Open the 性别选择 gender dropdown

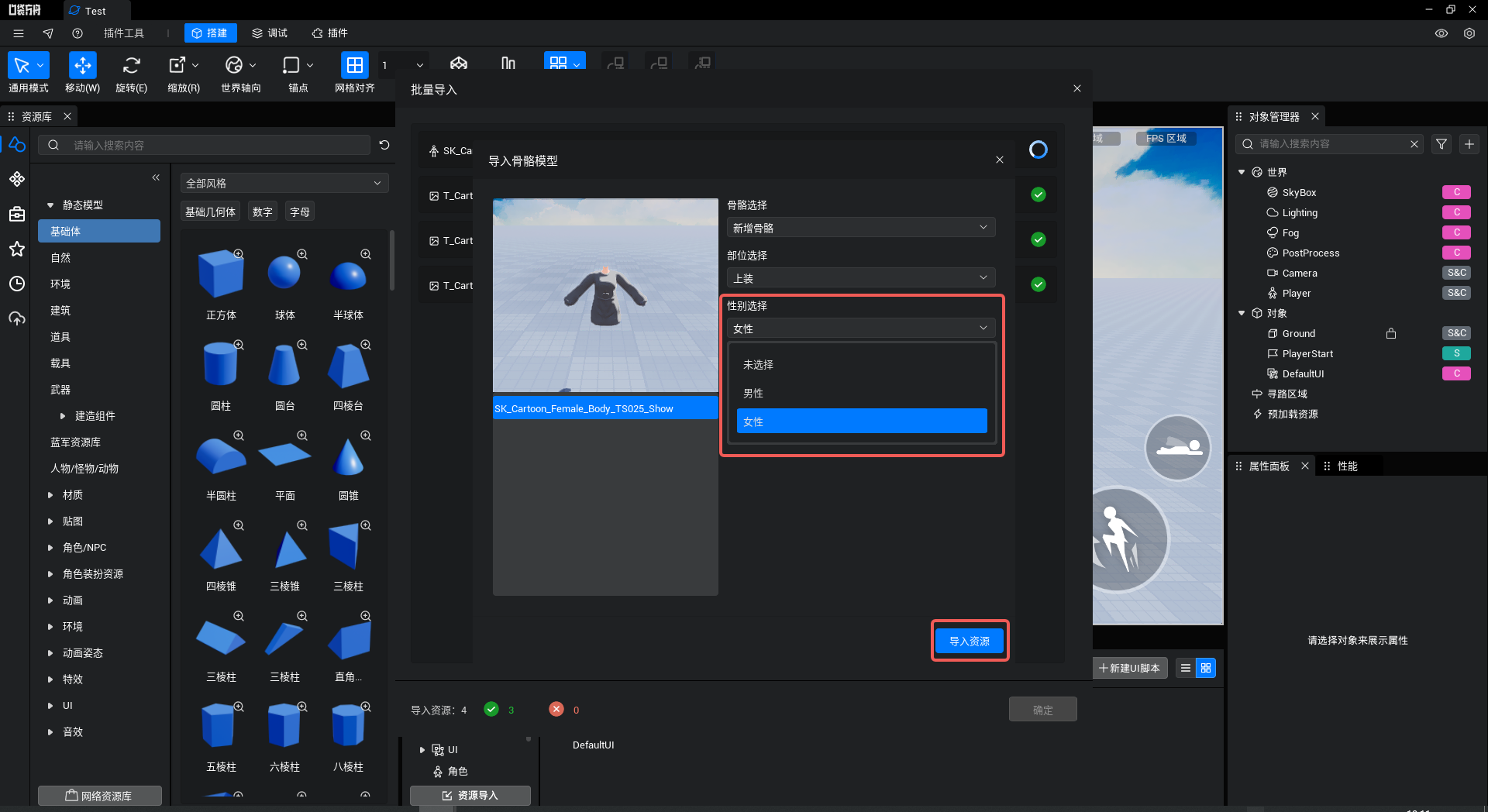click(861, 329)
